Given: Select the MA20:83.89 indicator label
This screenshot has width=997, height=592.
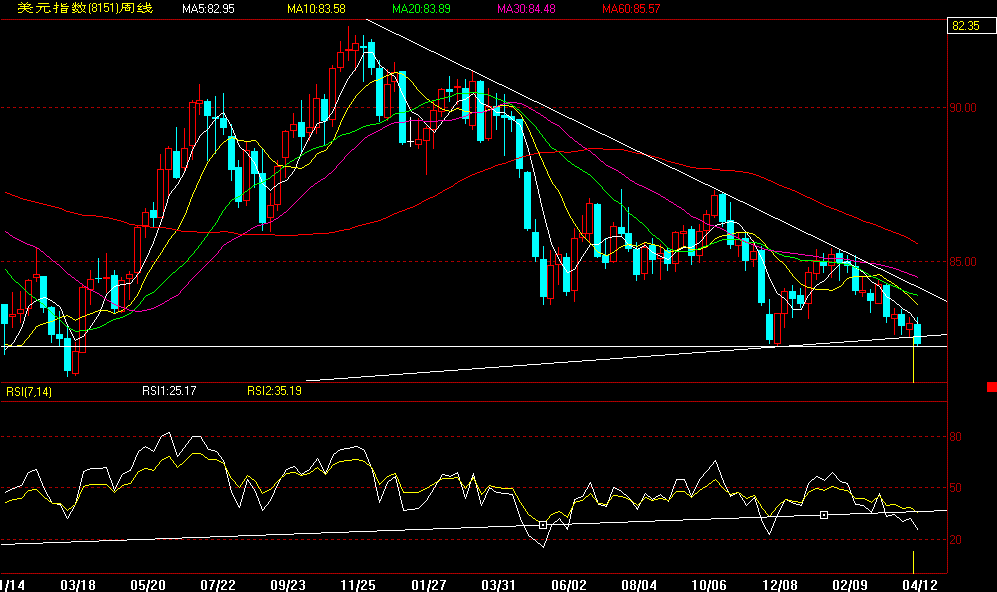Looking at the screenshot, I should click(421, 9).
